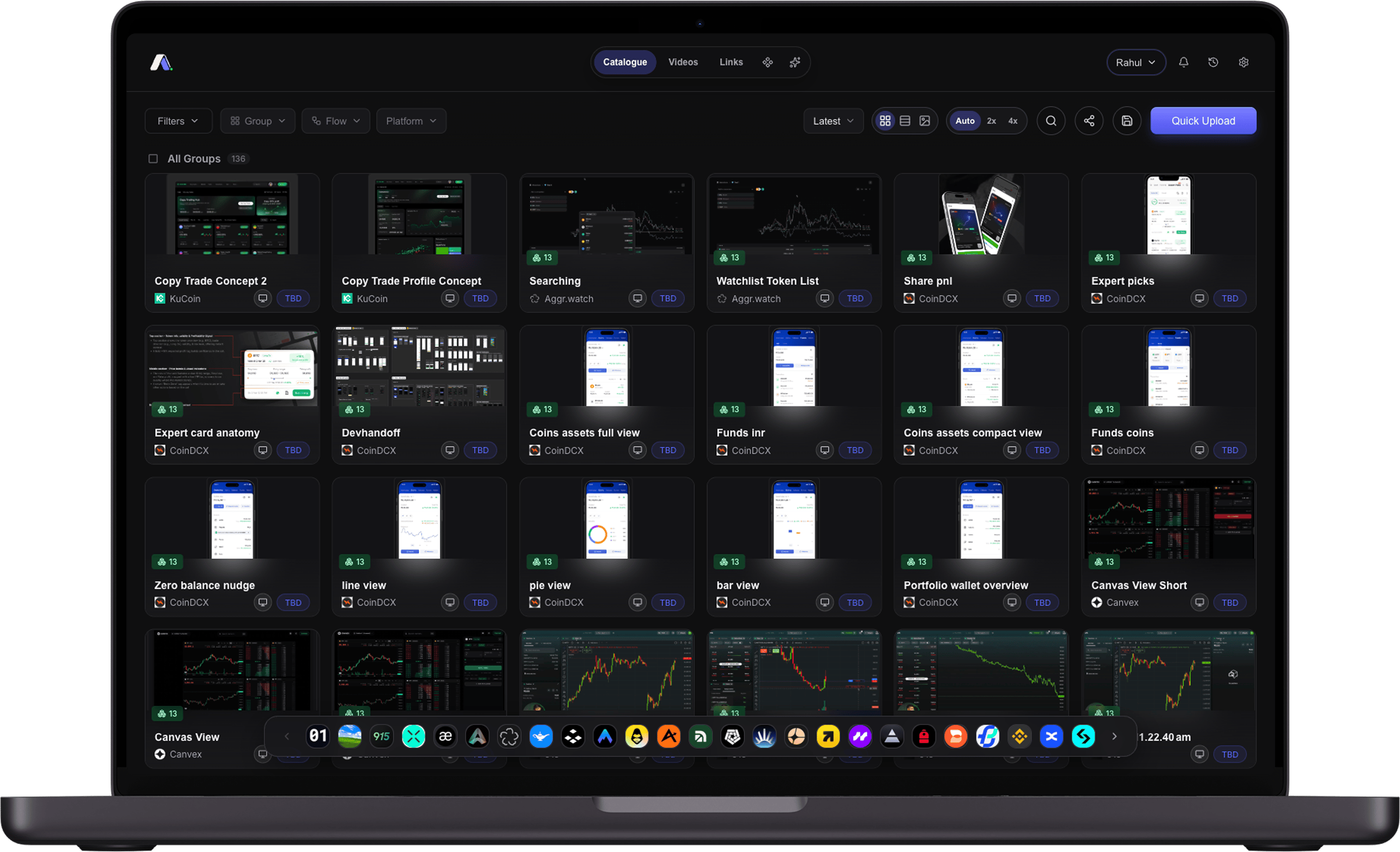Check the All Groups checkbox
Screen dimensions: 1400x852
point(153,159)
